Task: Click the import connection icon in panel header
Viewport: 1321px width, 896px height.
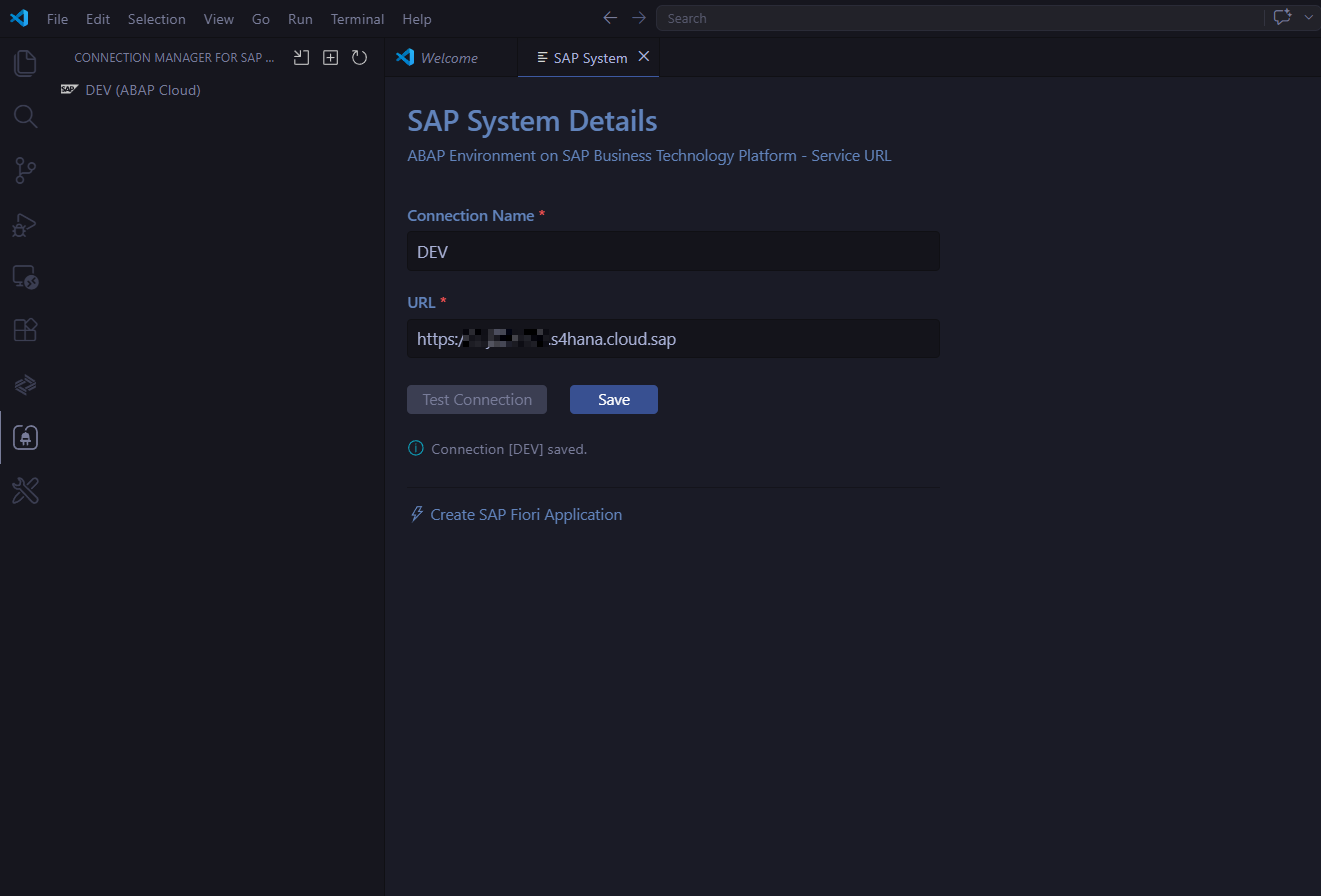Action: pos(301,58)
